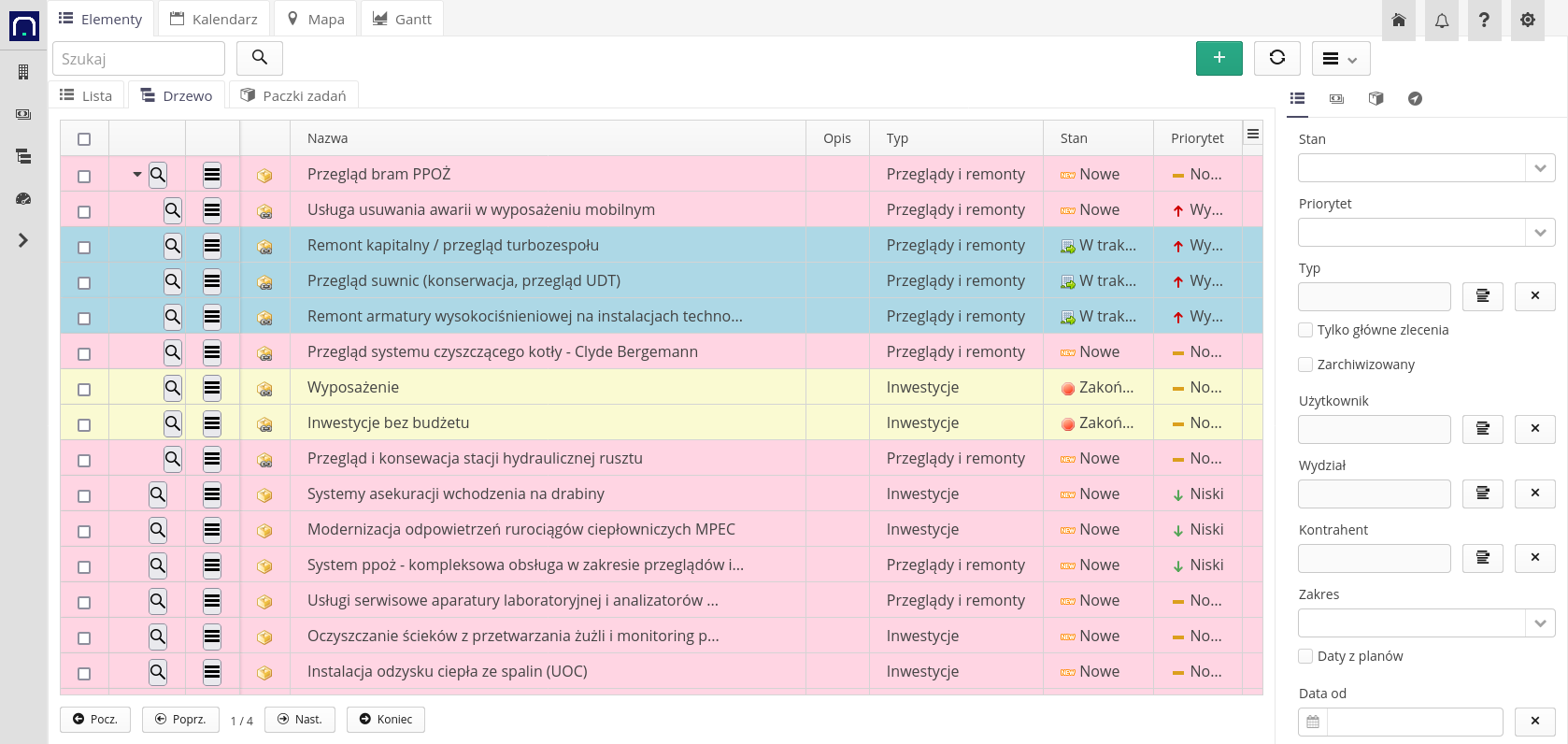Open the home page icon
This screenshot has width=1568, height=744.
pos(1398,20)
